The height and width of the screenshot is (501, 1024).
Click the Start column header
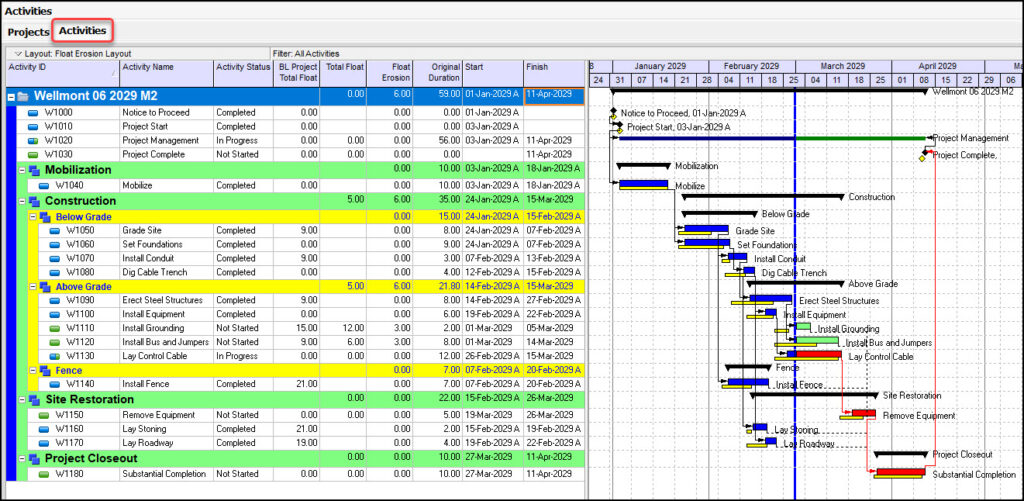pos(493,74)
